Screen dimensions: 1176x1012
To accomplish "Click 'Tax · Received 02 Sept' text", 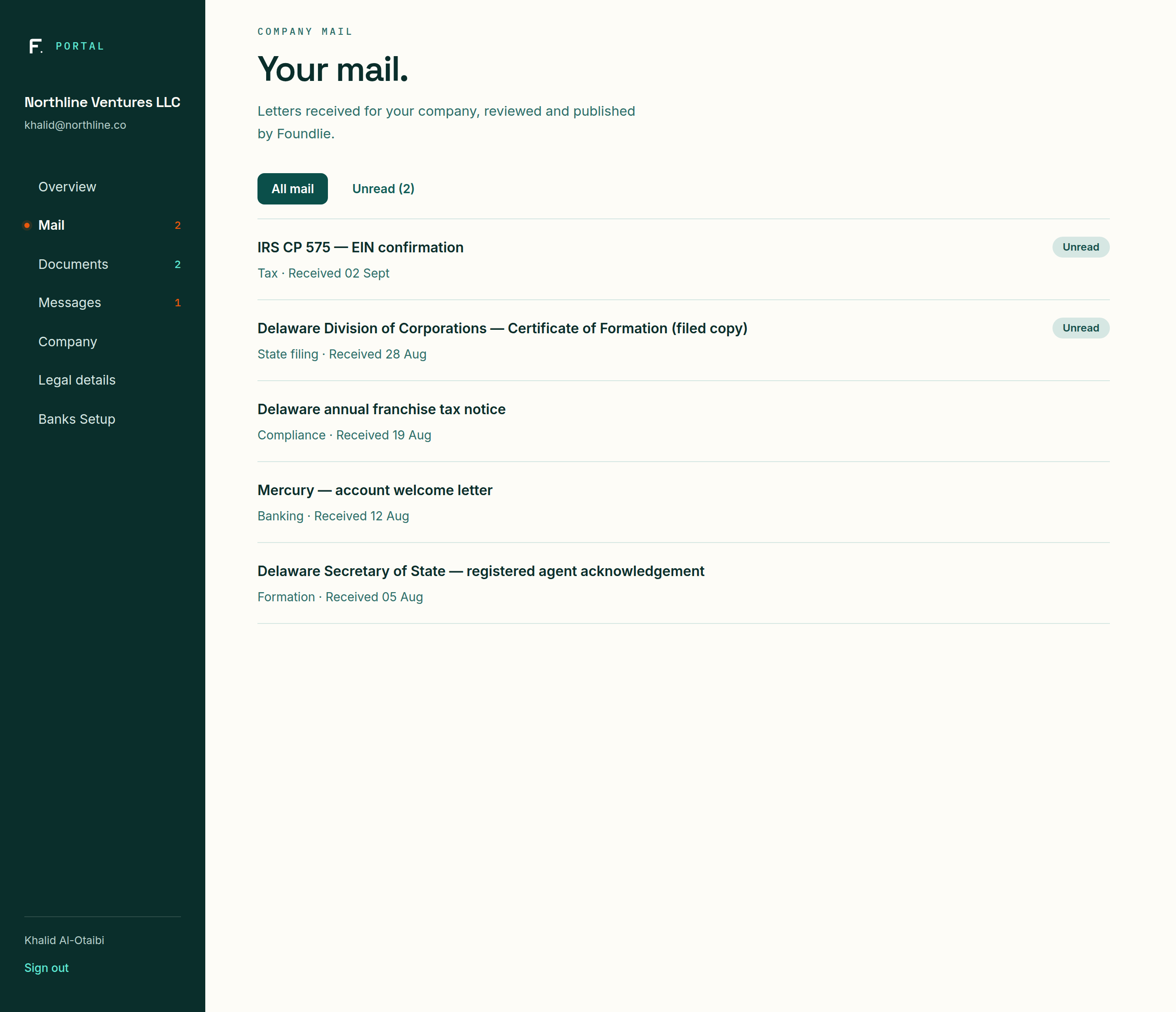I will (x=323, y=273).
